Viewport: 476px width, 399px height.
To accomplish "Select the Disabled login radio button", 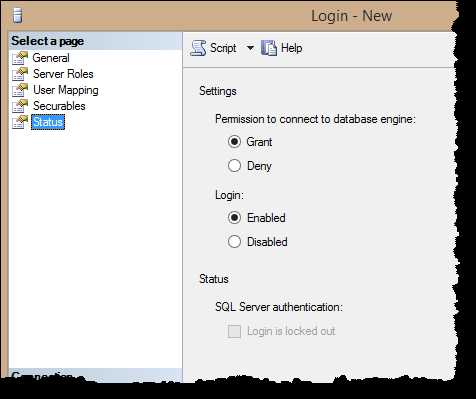I will click(x=234, y=242).
